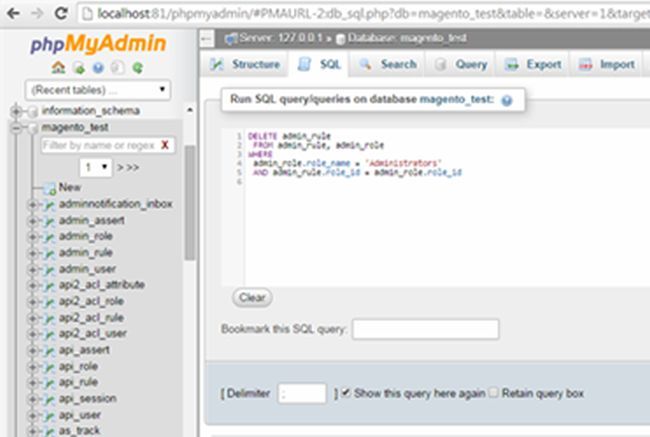
Task: Jump to last page with >> arrow
Action: (x=133, y=168)
